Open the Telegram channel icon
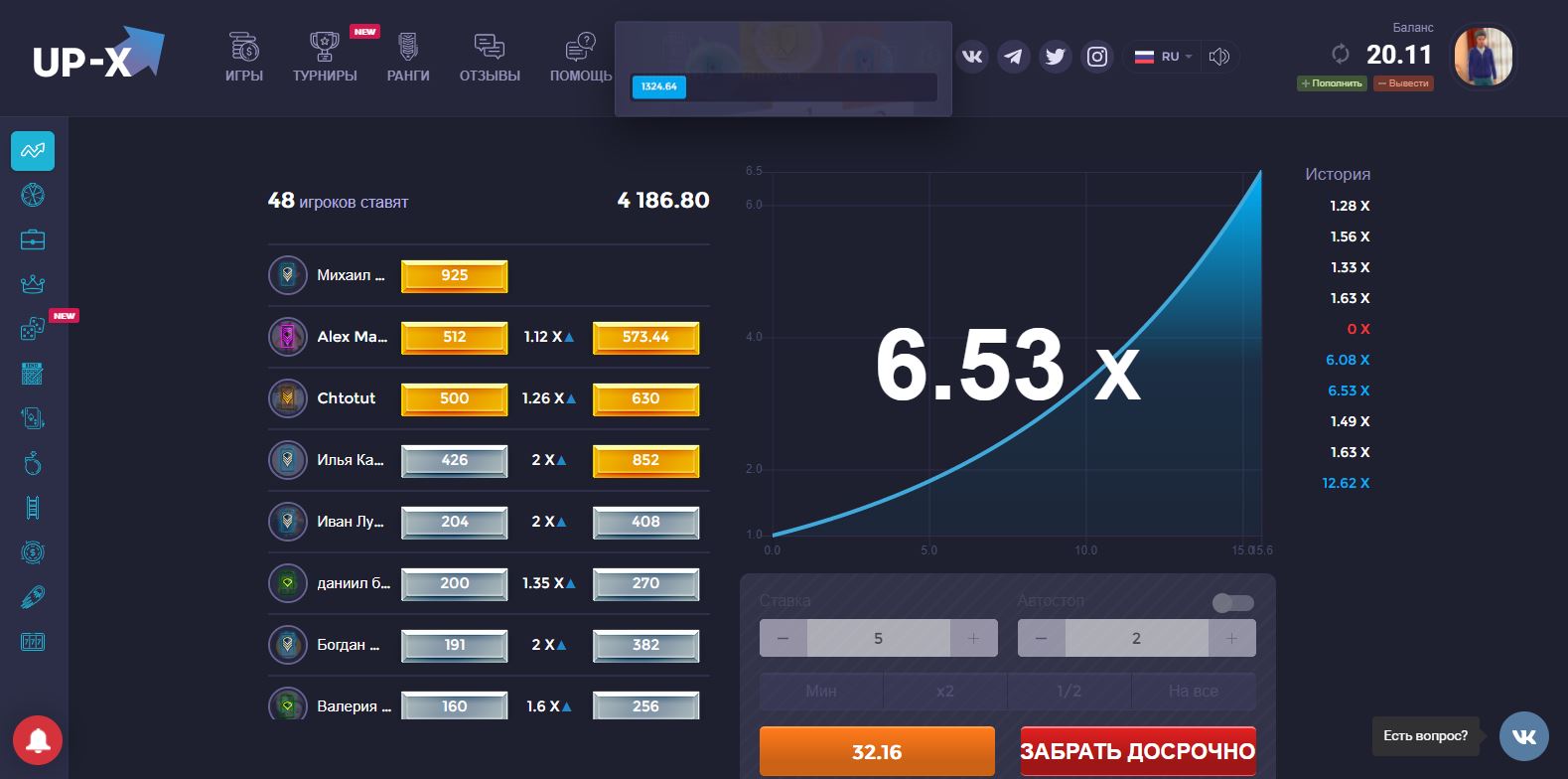Screen dimensions: 1568x779 [1013, 57]
